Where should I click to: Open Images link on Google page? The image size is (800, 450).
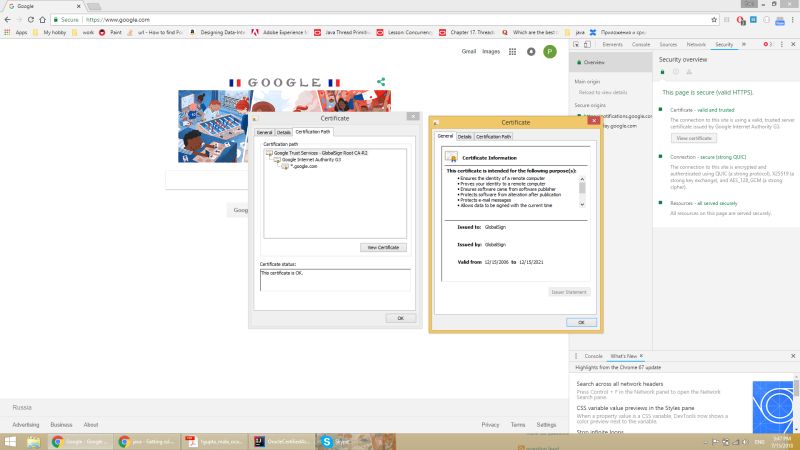point(491,52)
